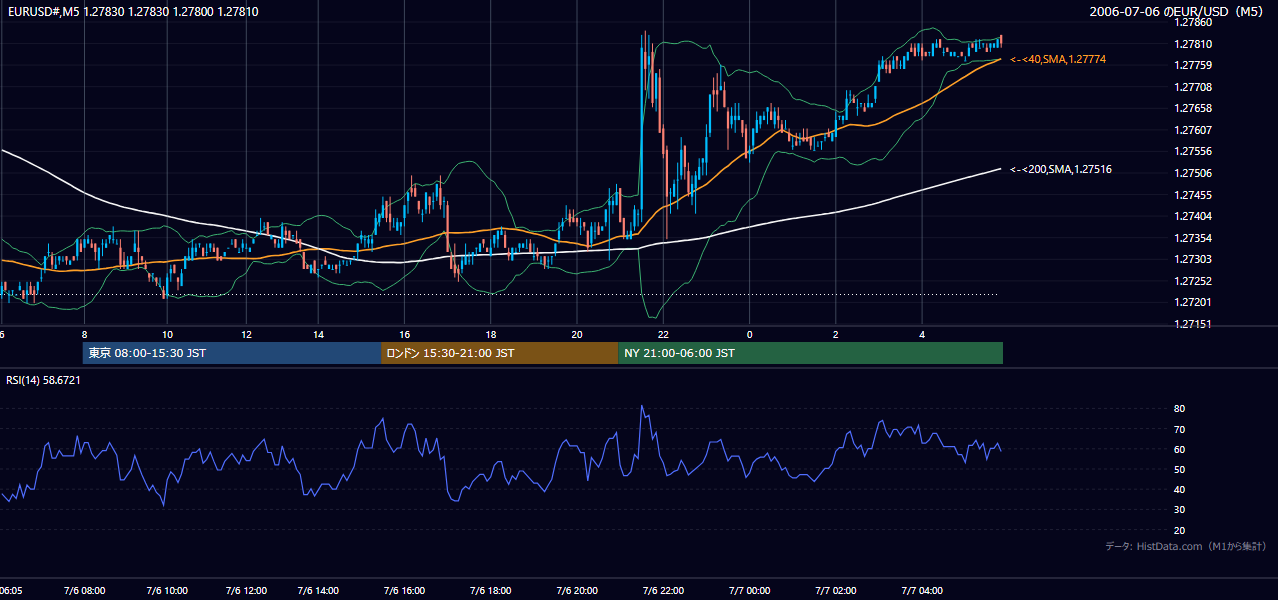The image size is (1278, 600).
Task: Click the 7/6 16:00 bottom time label
Action: click(404, 591)
